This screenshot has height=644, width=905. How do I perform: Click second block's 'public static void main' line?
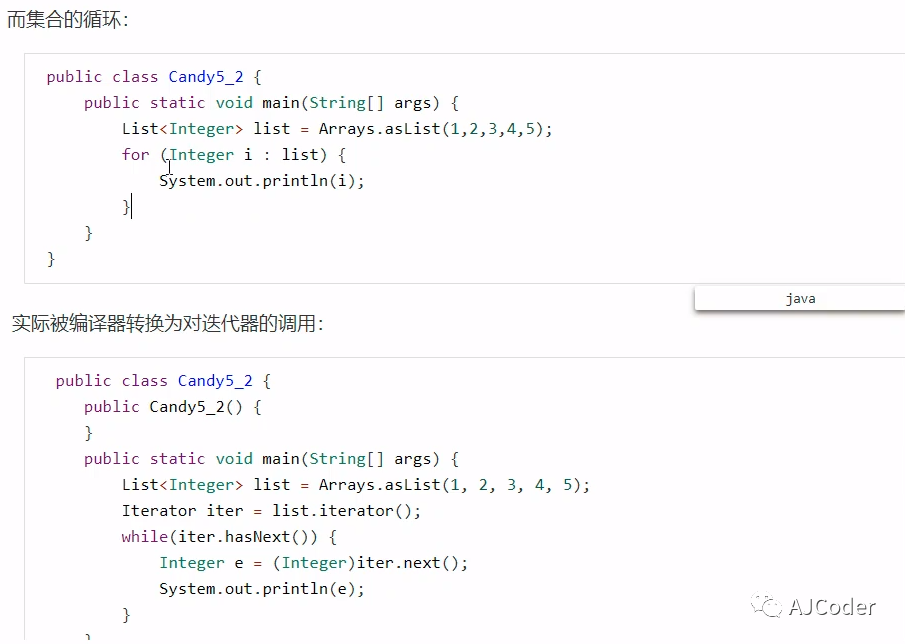tap(271, 459)
